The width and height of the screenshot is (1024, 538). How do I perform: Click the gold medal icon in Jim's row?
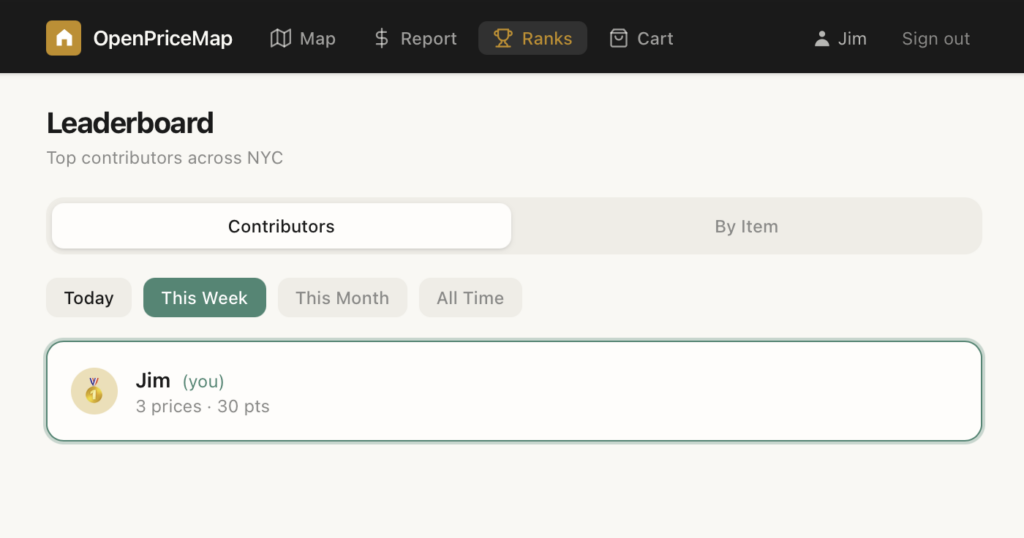[x=94, y=391]
